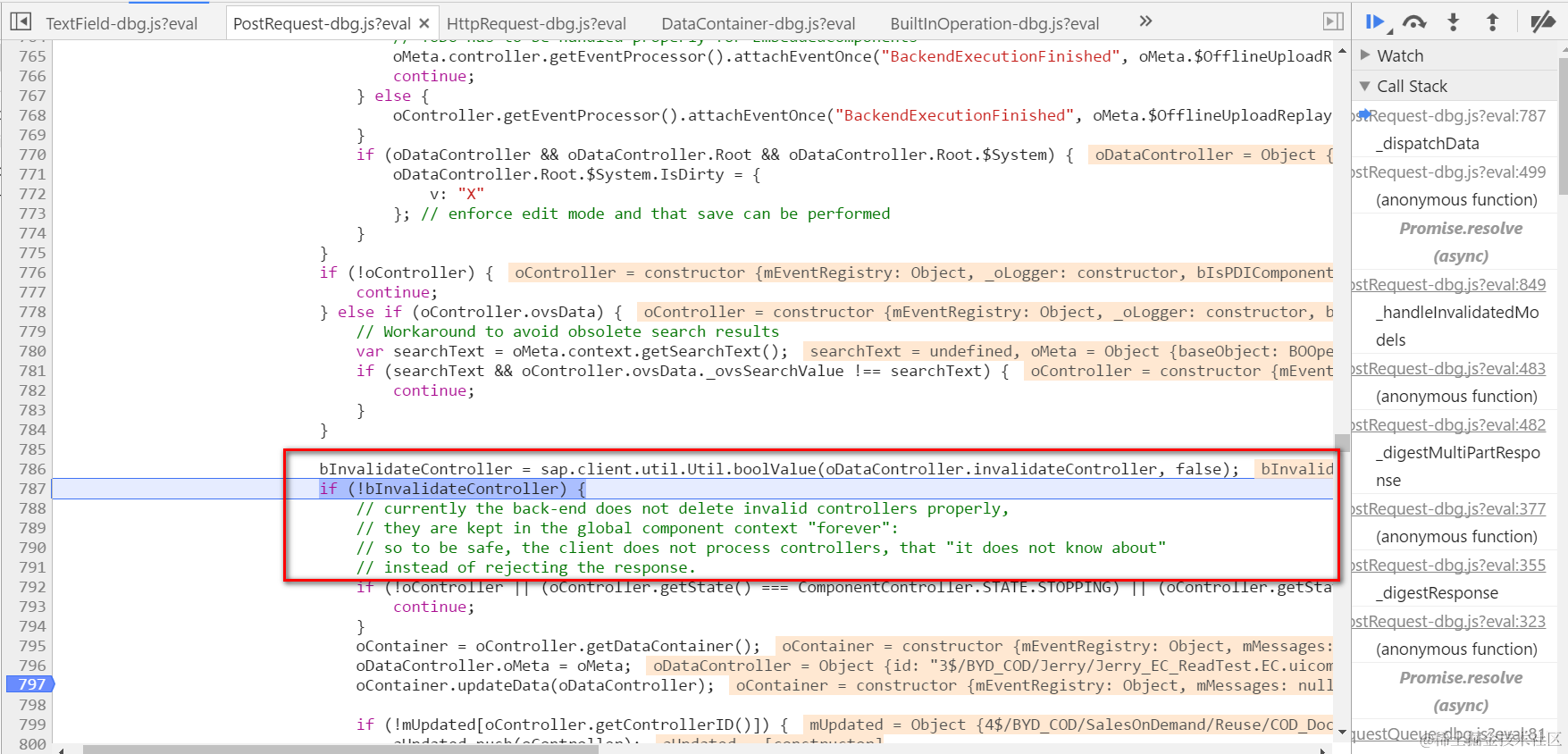
Task: Select _digestResponse stack frame
Action: coord(1437,593)
